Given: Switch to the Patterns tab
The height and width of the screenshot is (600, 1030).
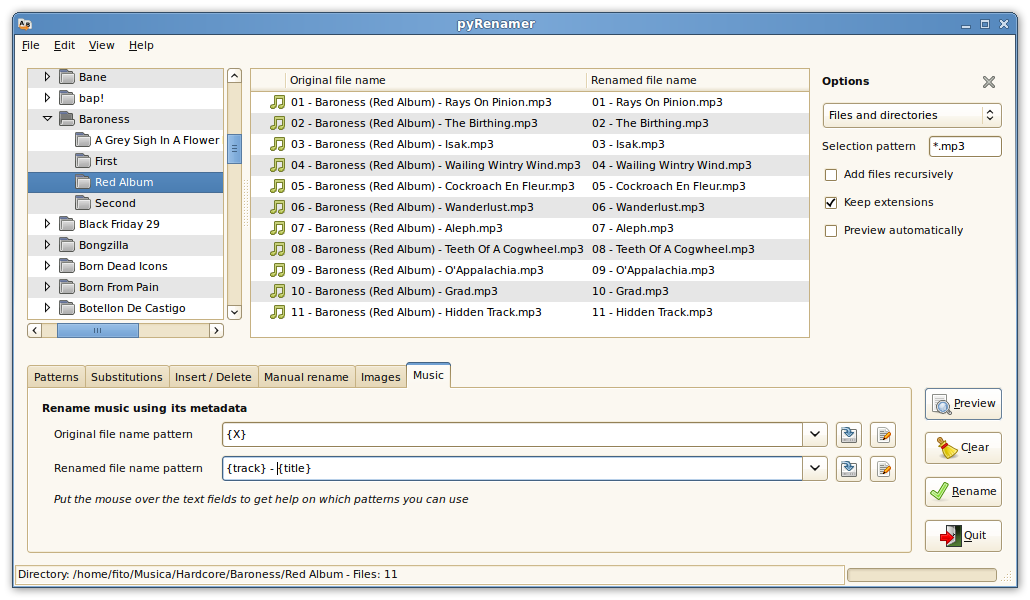Looking at the screenshot, I should 56,377.
